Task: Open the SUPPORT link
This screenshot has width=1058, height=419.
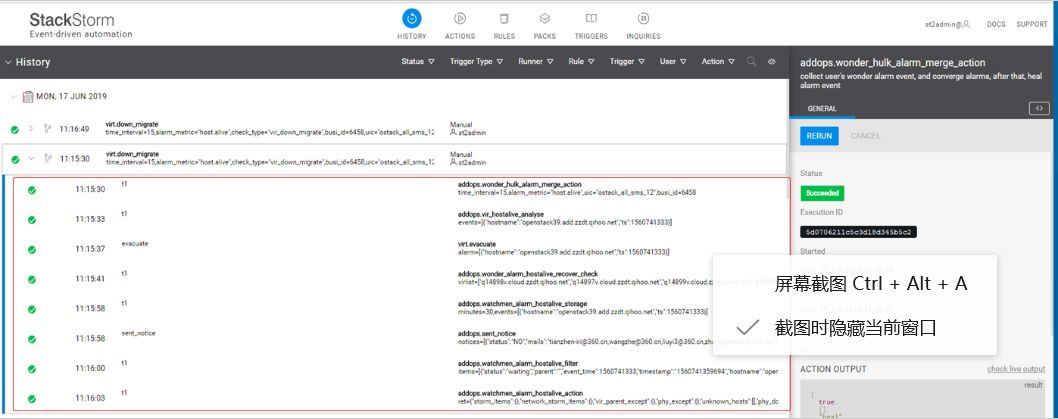Action: 1032,24
